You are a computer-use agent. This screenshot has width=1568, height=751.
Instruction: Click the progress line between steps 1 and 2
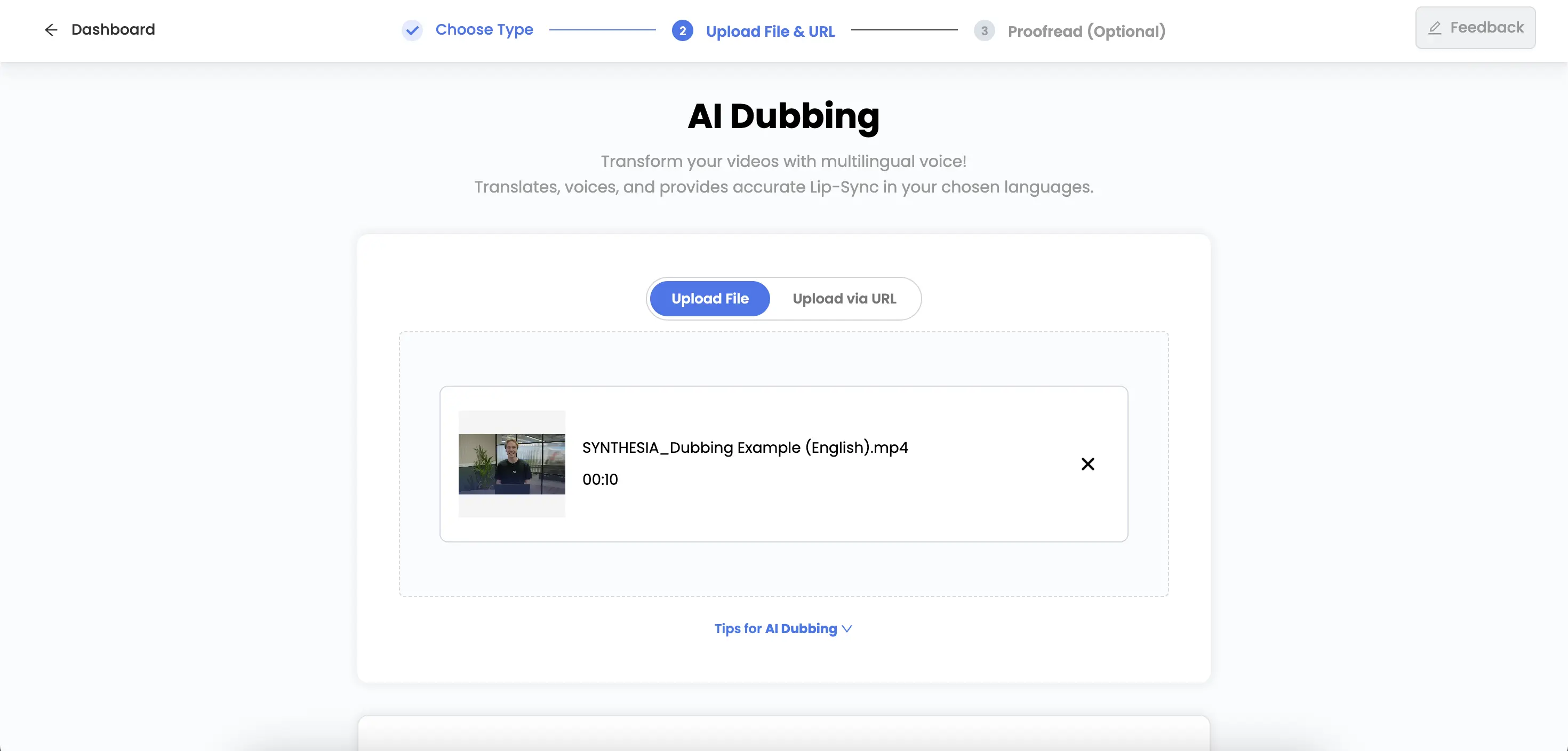pos(603,30)
